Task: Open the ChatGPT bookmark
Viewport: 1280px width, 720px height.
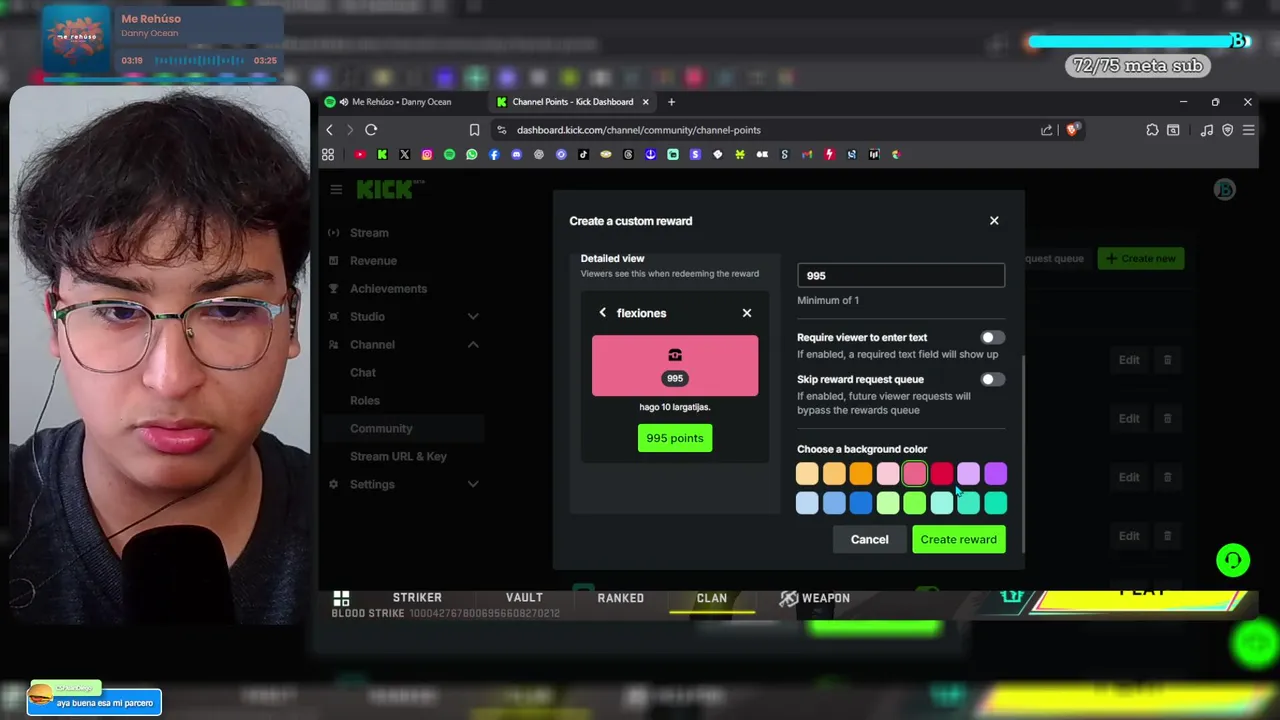Action: coord(539,154)
